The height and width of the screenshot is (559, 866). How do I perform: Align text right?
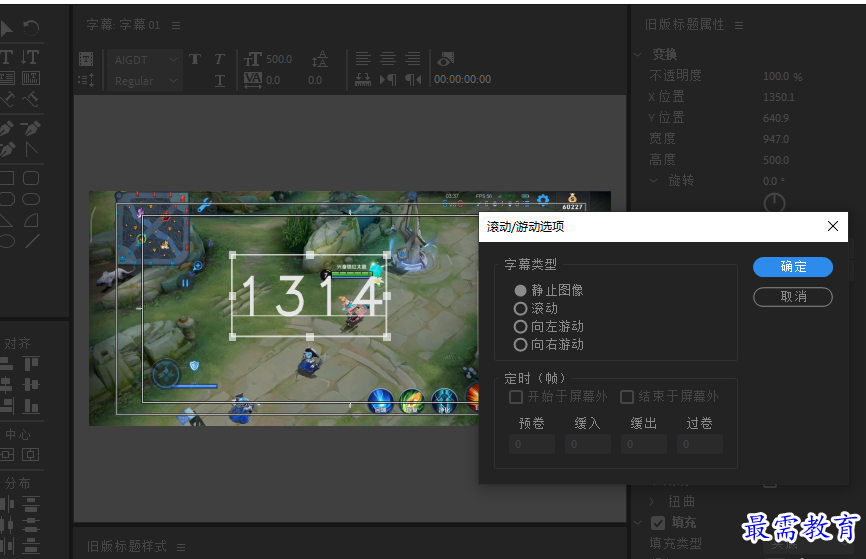click(413, 58)
